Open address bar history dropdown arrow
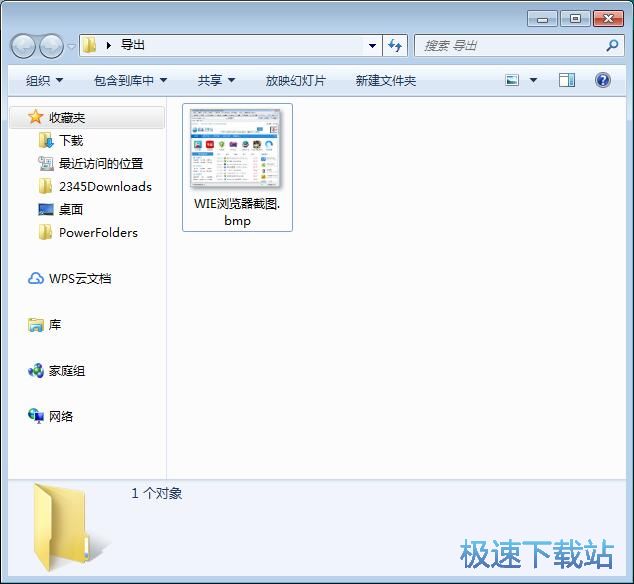The height and width of the screenshot is (584, 634). 372,46
